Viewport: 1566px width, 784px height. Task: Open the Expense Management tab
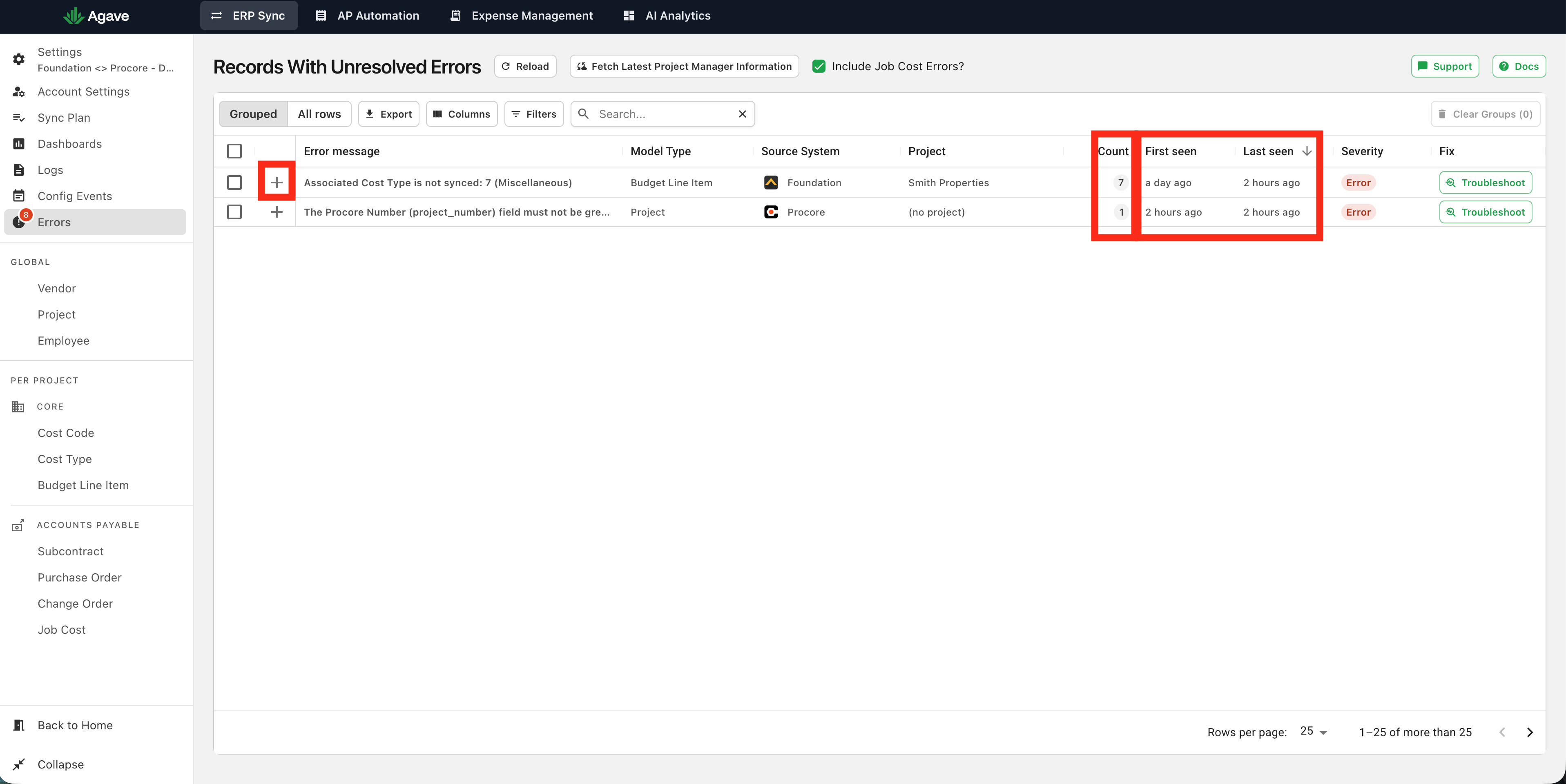[x=522, y=16]
